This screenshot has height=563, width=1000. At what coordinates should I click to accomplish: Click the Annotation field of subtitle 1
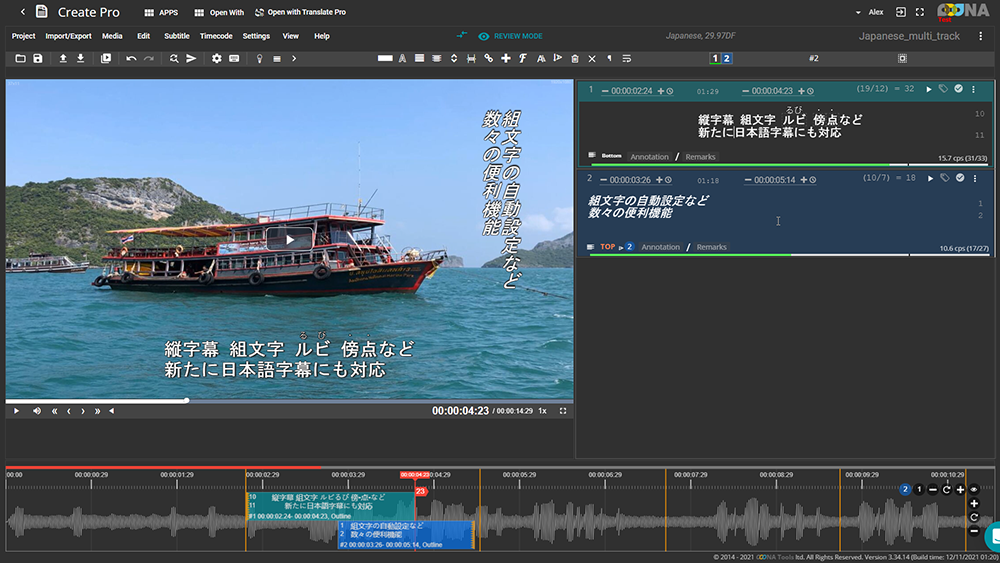(x=649, y=157)
